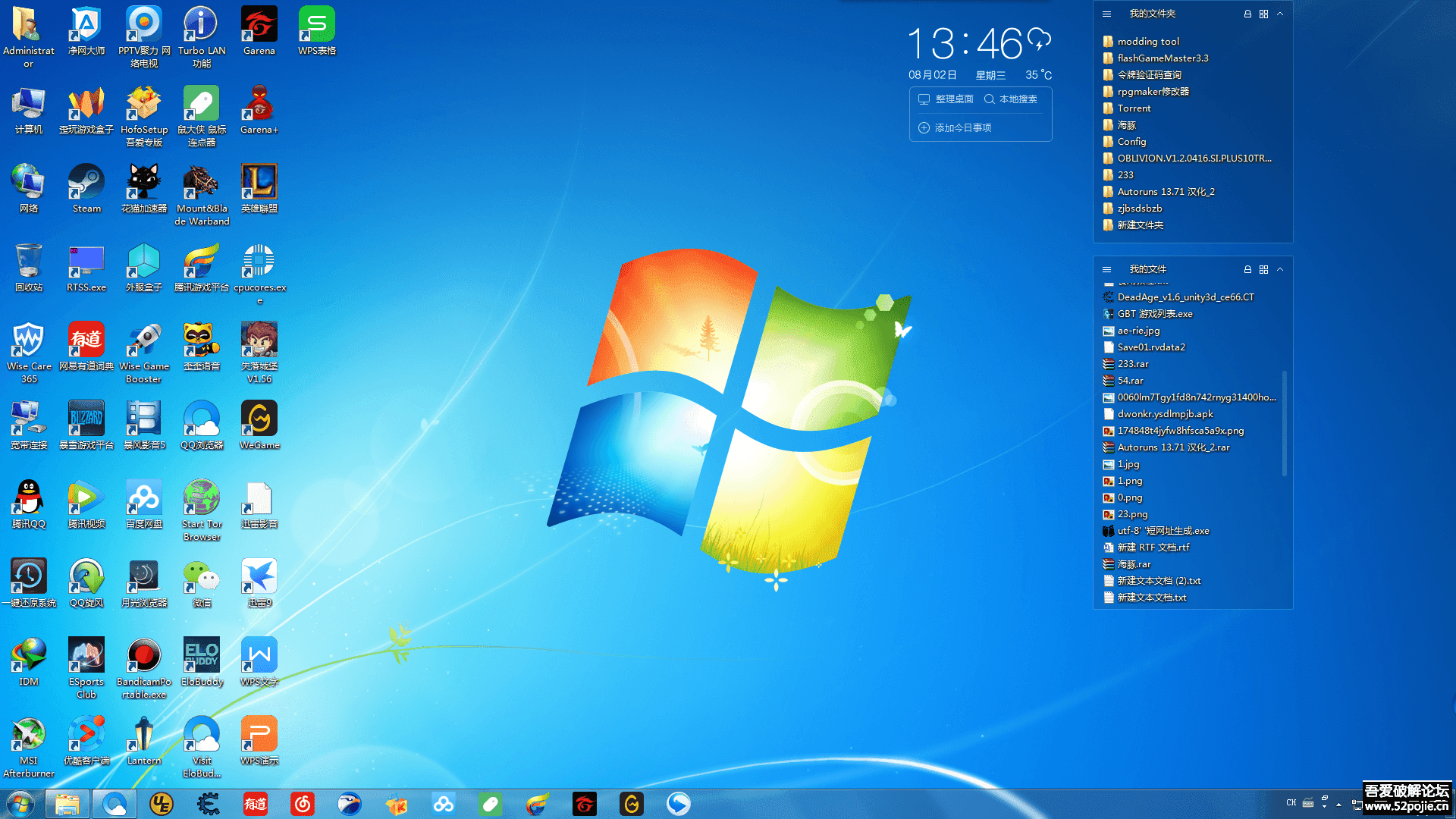Screen dimensions: 1456x819
Task: Toggle lock on 我的文件 panel
Action: click(1247, 269)
